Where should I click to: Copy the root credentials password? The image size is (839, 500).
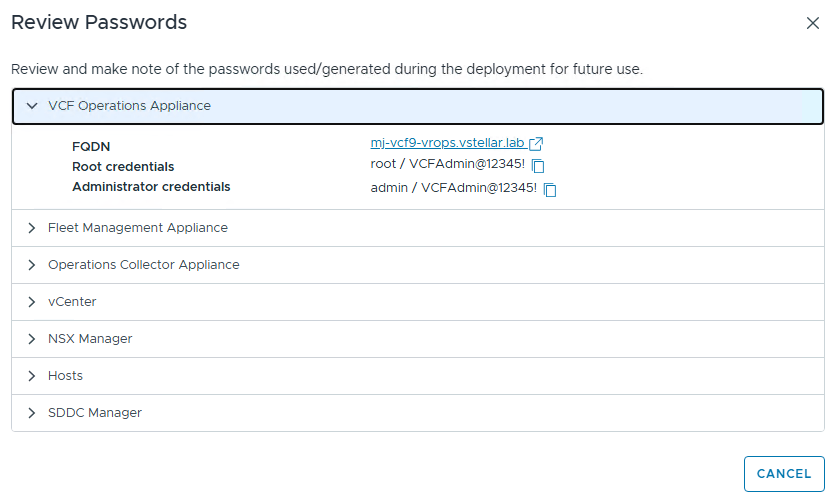coord(538,166)
